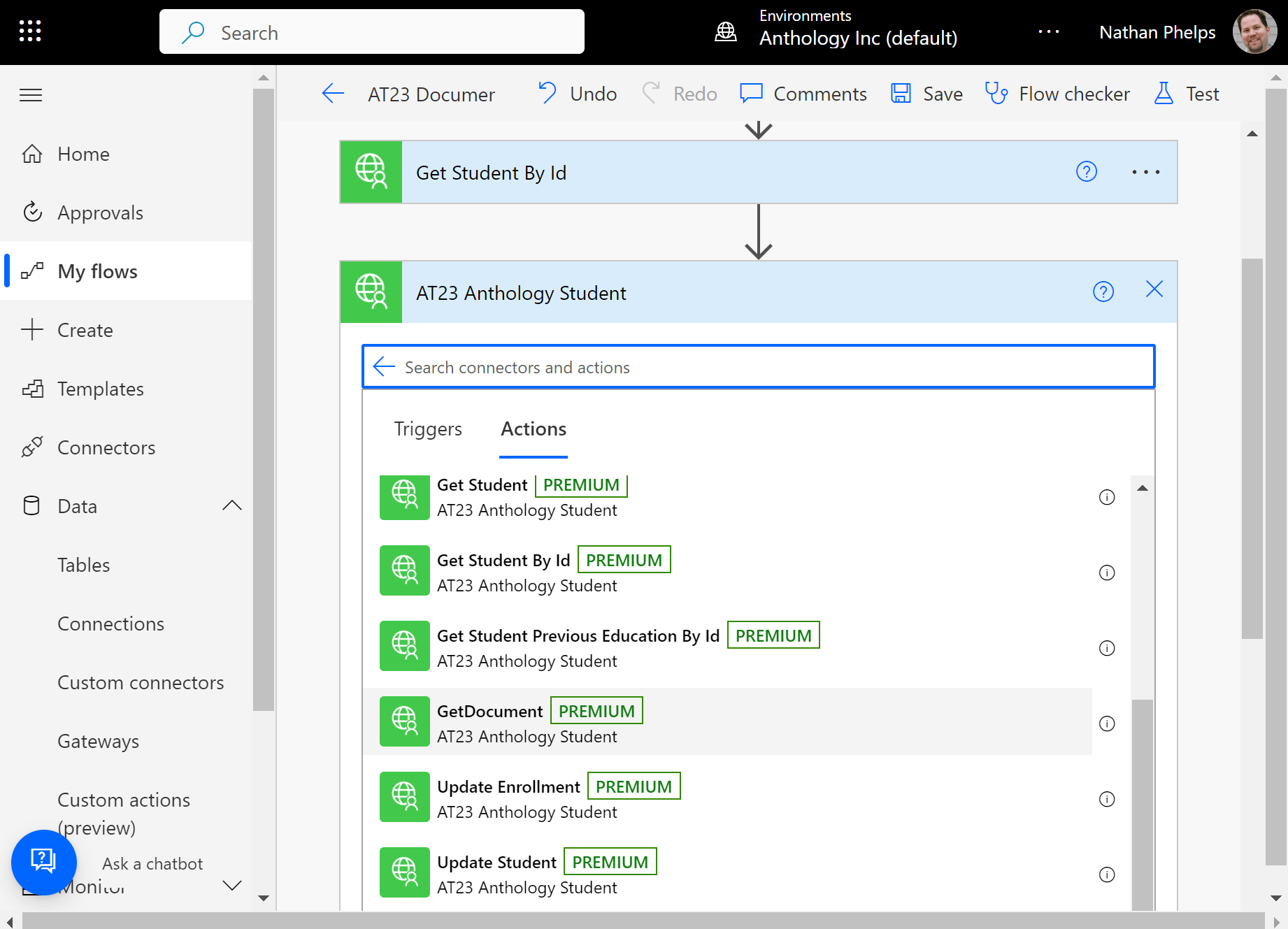This screenshot has height=929, width=1288.
Task: Open help for AT23 Anthology Student card
Action: pyautogui.click(x=1103, y=291)
